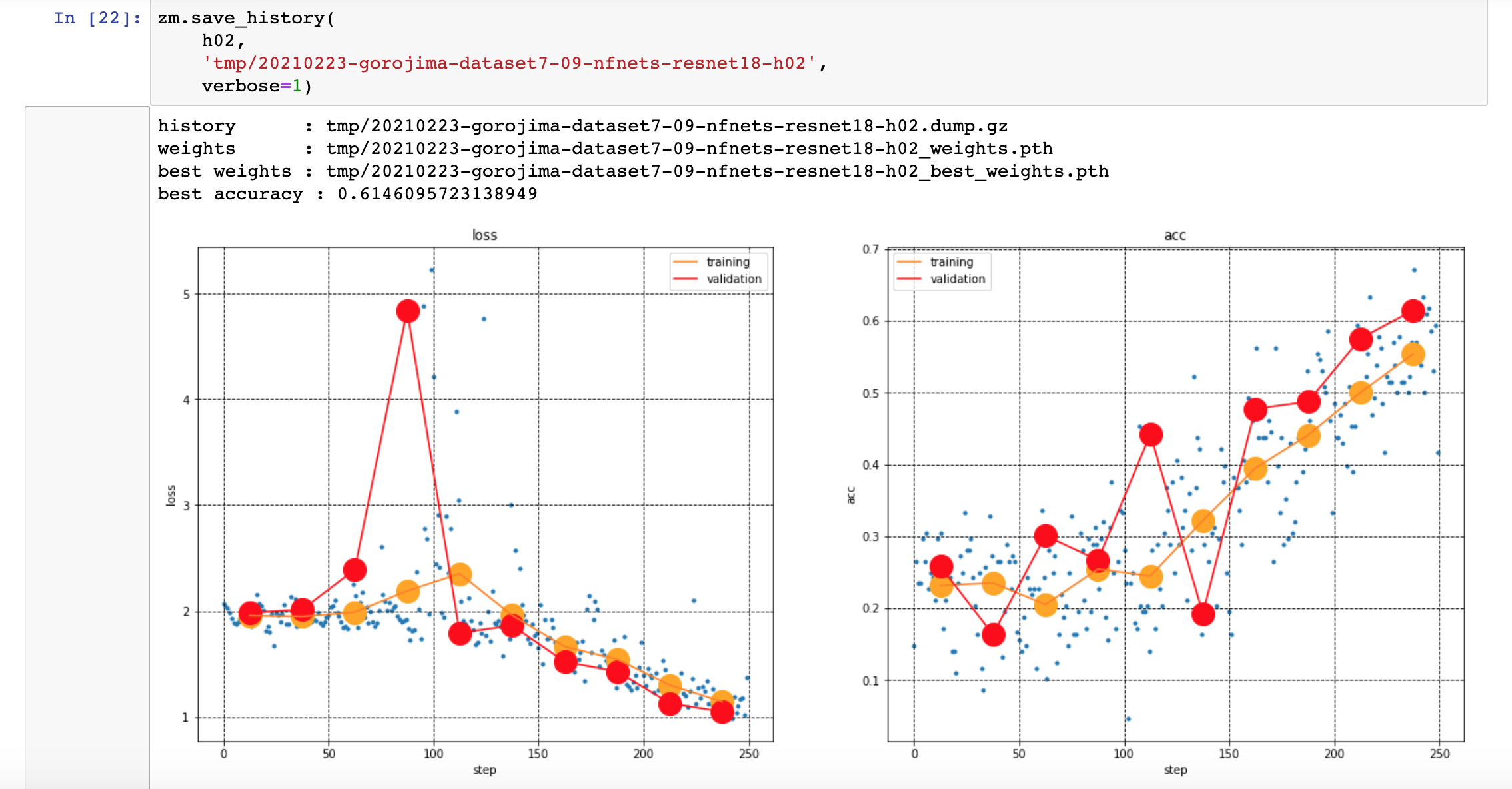This screenshot has height=789, width=1512.
Task: Click red validation swatch in acc legend
Action: 909,279
